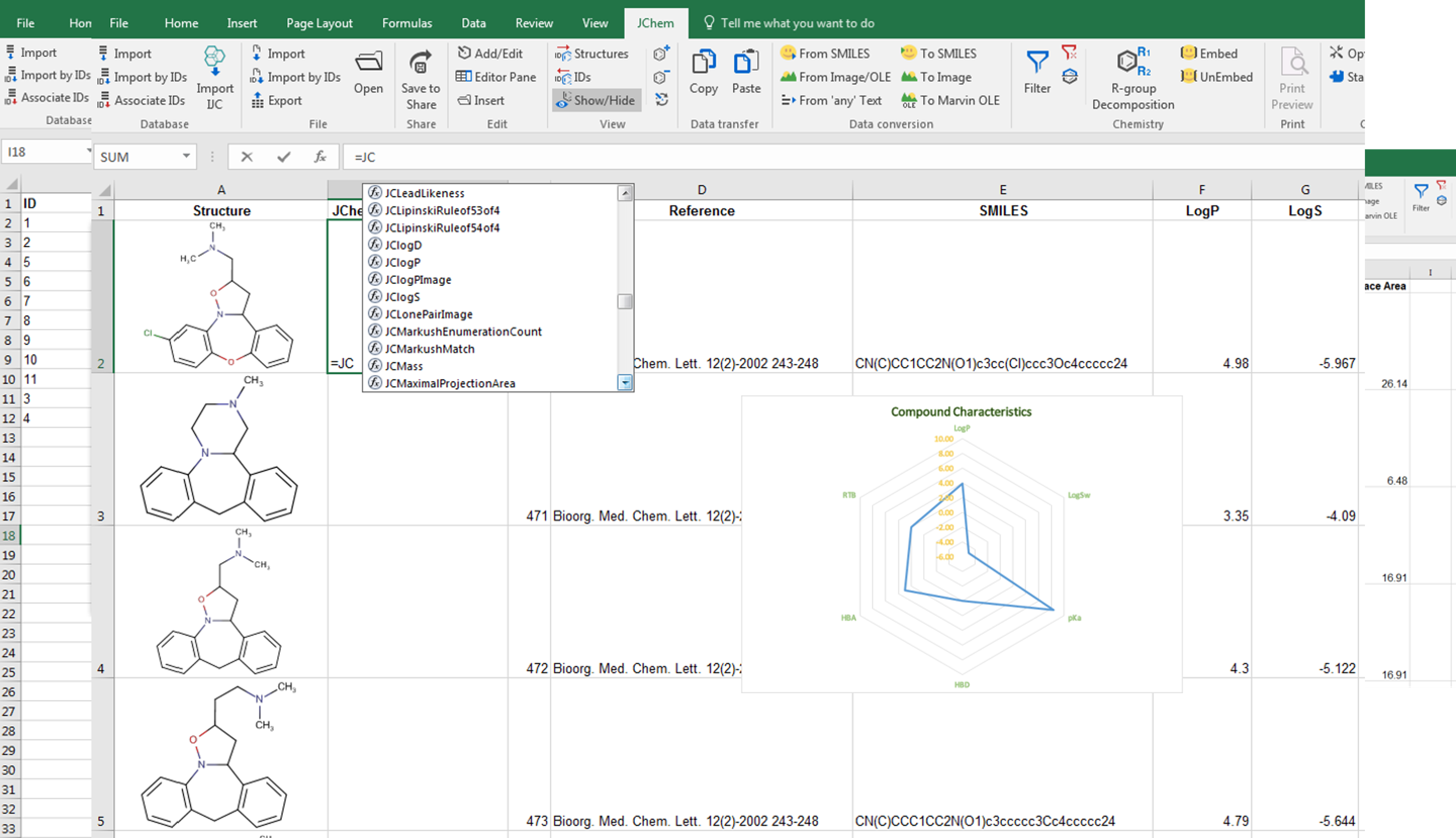1456x838 pixels.
Task: Open the Insert tab
Action: (x=242, y=23)
